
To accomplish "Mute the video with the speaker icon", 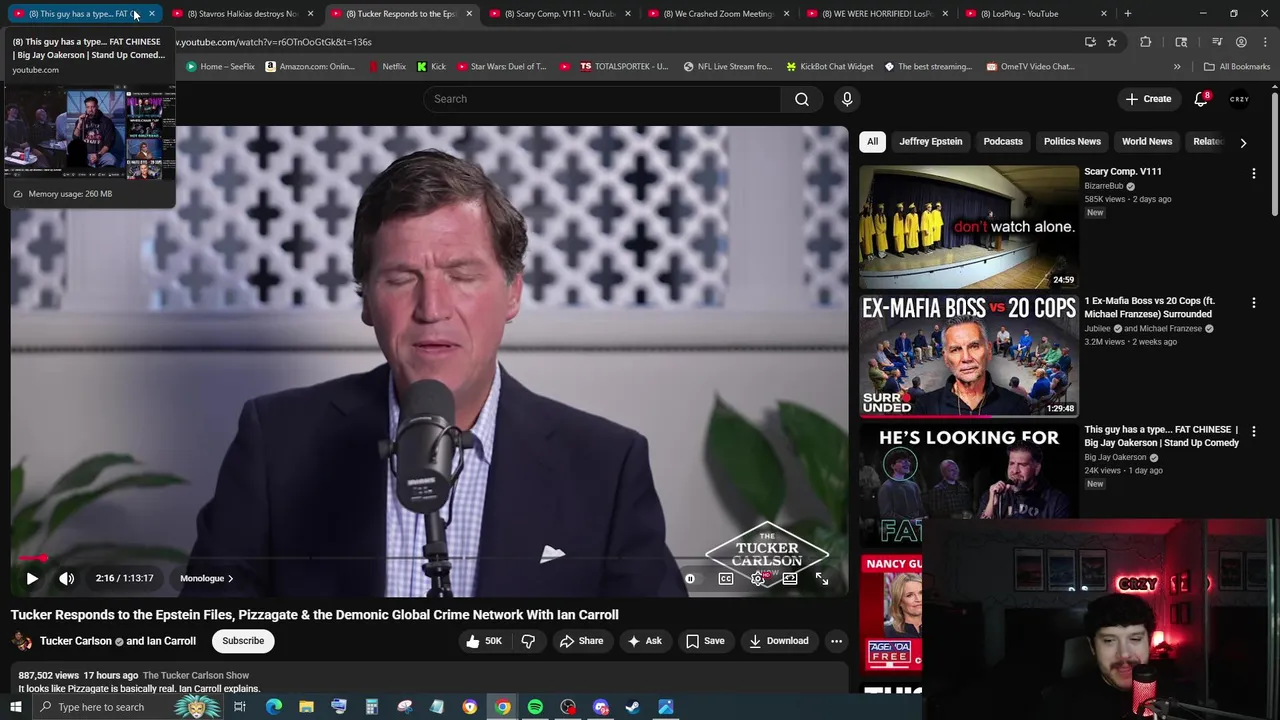I will [x=66, y=578].
